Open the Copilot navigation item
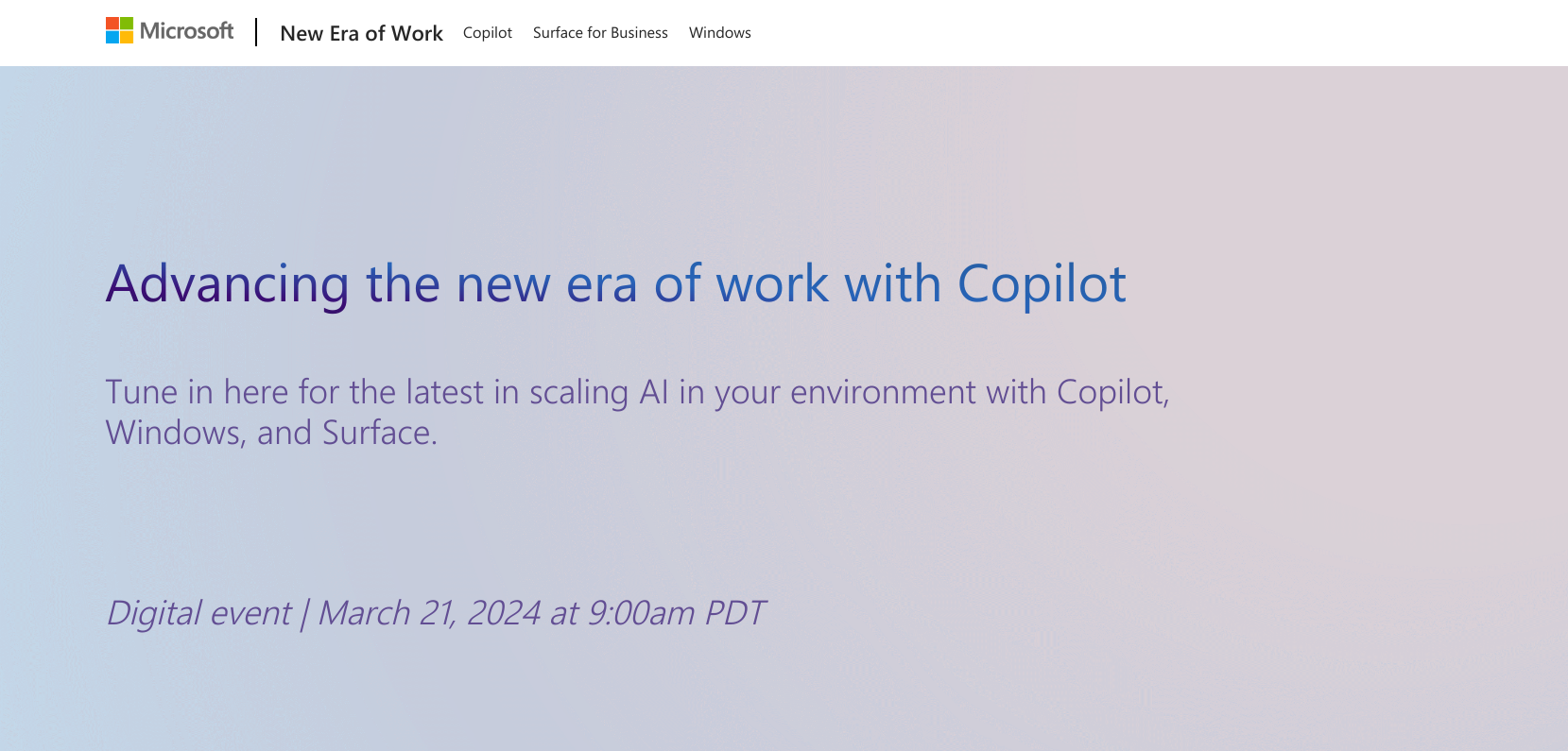1568x751 pixels. 487,33
